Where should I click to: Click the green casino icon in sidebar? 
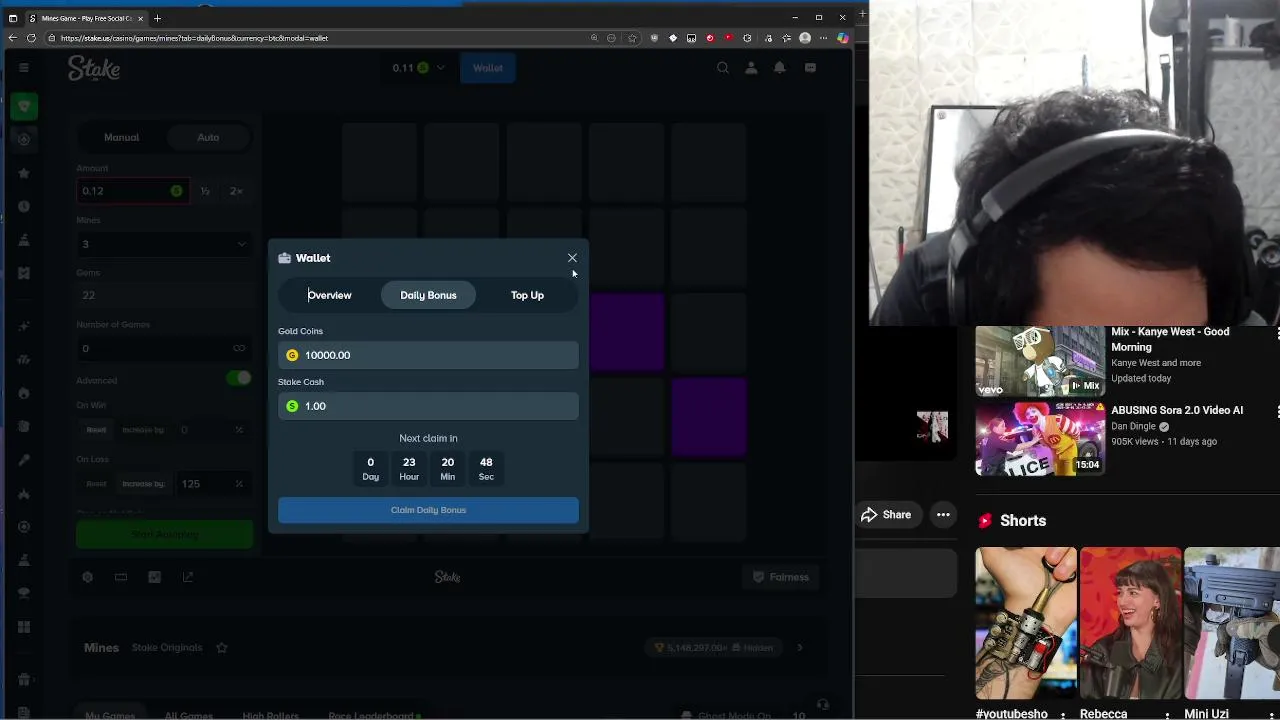tap(24, 106)
